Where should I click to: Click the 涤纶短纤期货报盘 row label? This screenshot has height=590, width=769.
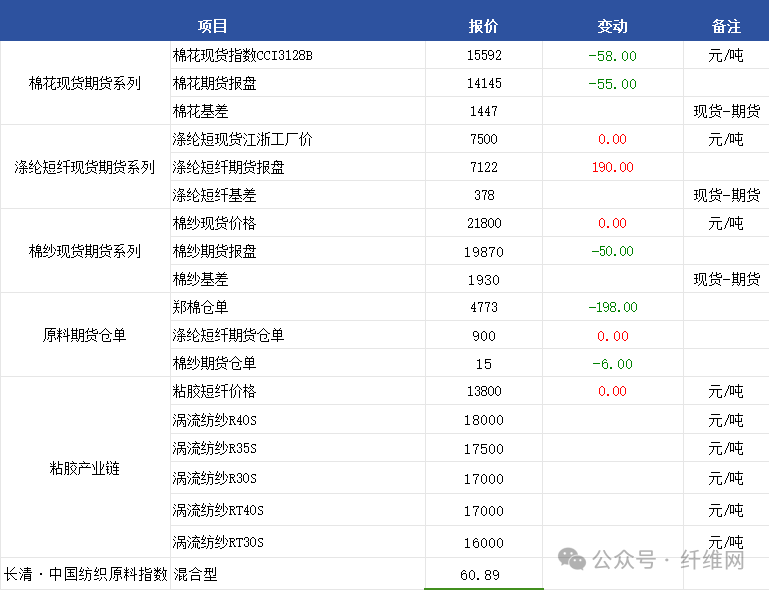[x=229, y=167]
